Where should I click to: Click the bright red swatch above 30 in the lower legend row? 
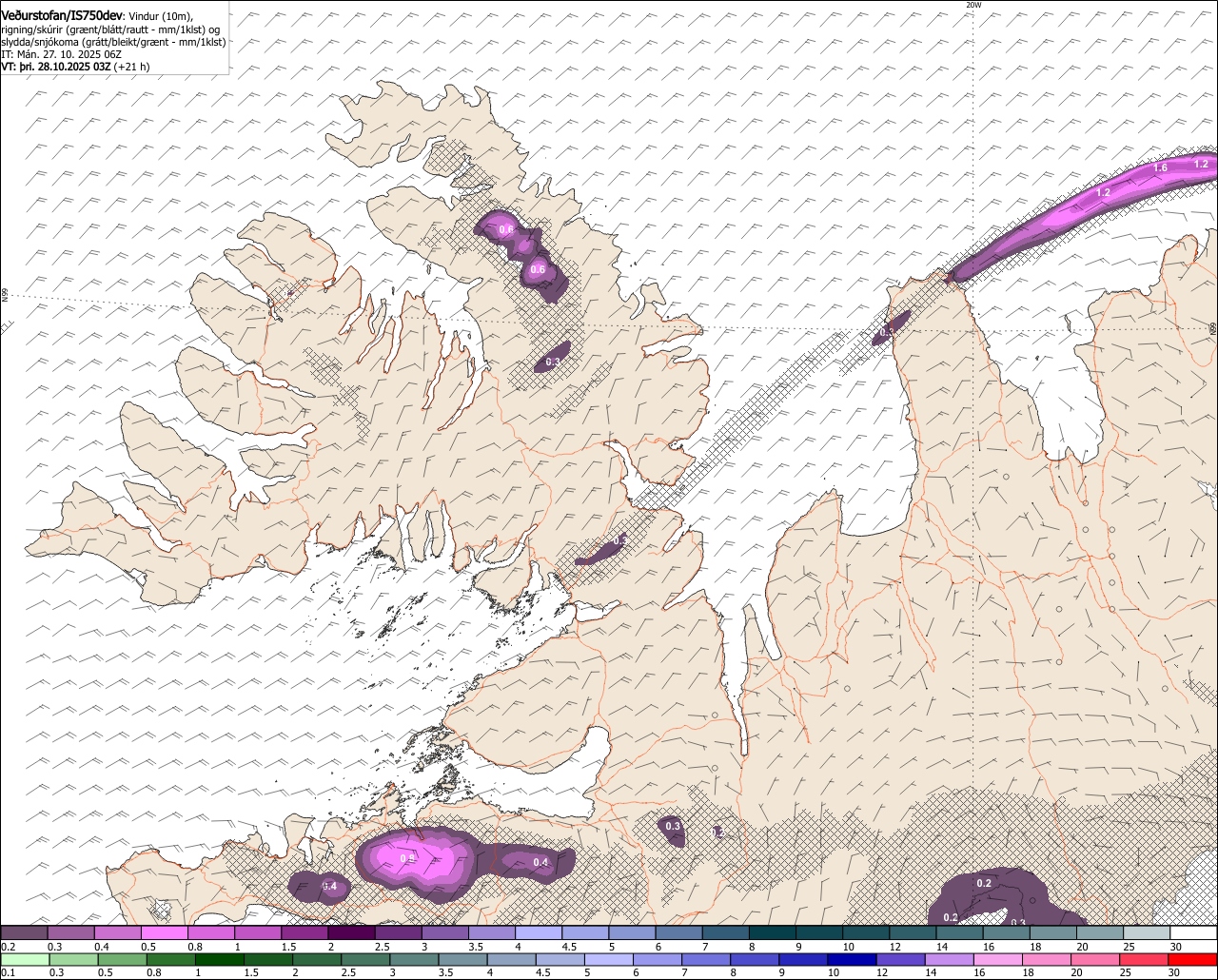pyautogui.click(x=1193, y=959)
